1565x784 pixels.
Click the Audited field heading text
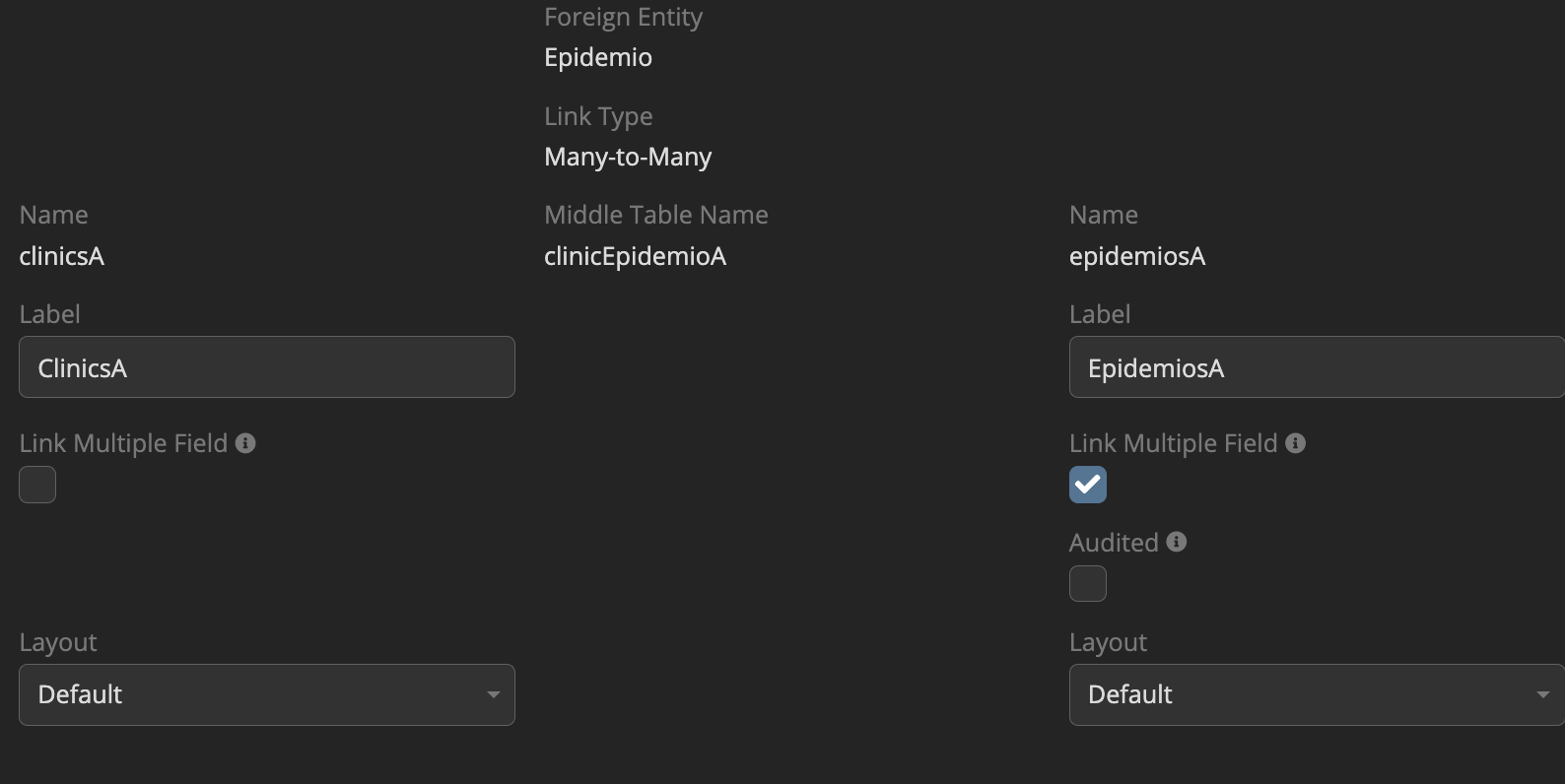point(1114,543)
